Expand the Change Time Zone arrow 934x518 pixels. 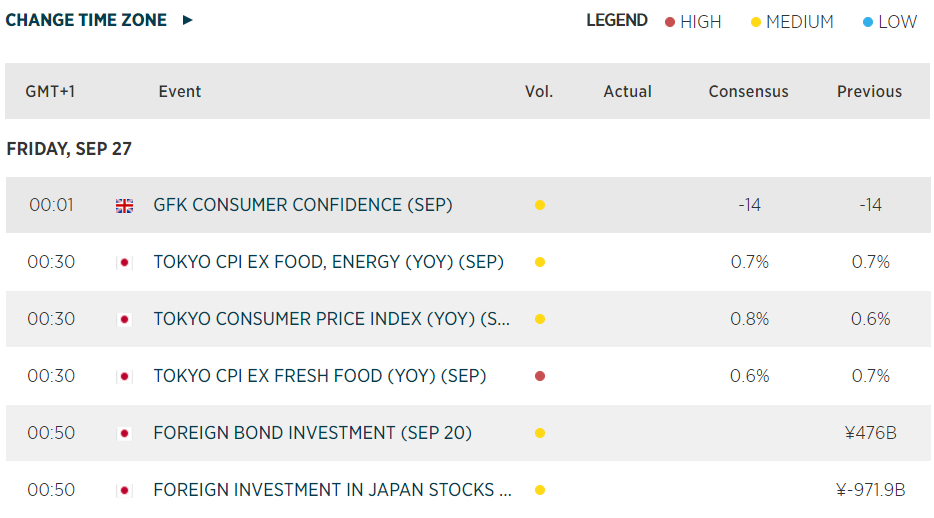click(187, 20)
